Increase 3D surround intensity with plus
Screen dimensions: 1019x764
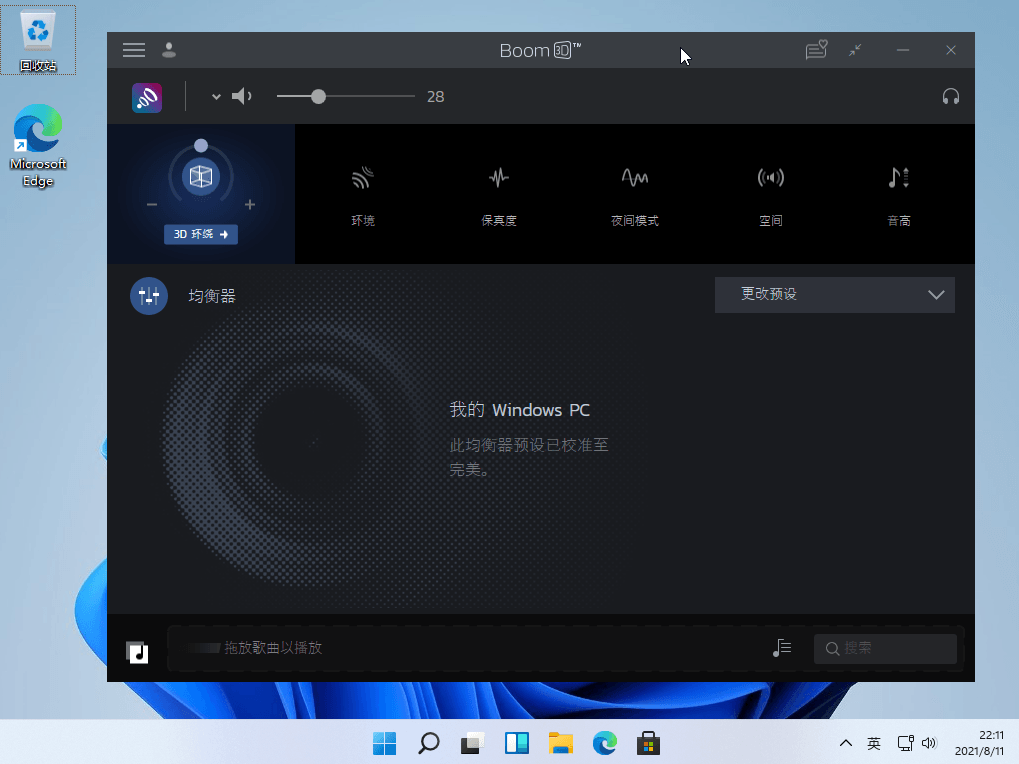pos(250,205)
